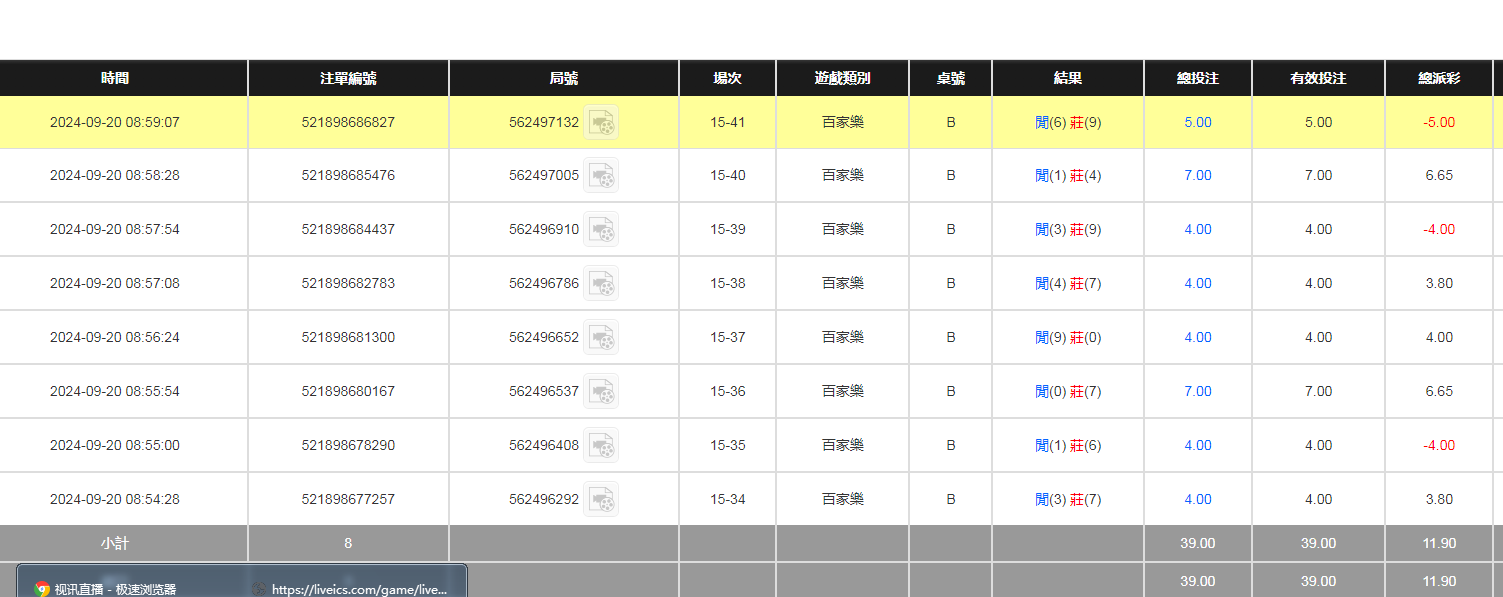1503x597 pixels.
Task: Sort by the 時間 column header
Action: click(x=115, y=78)
